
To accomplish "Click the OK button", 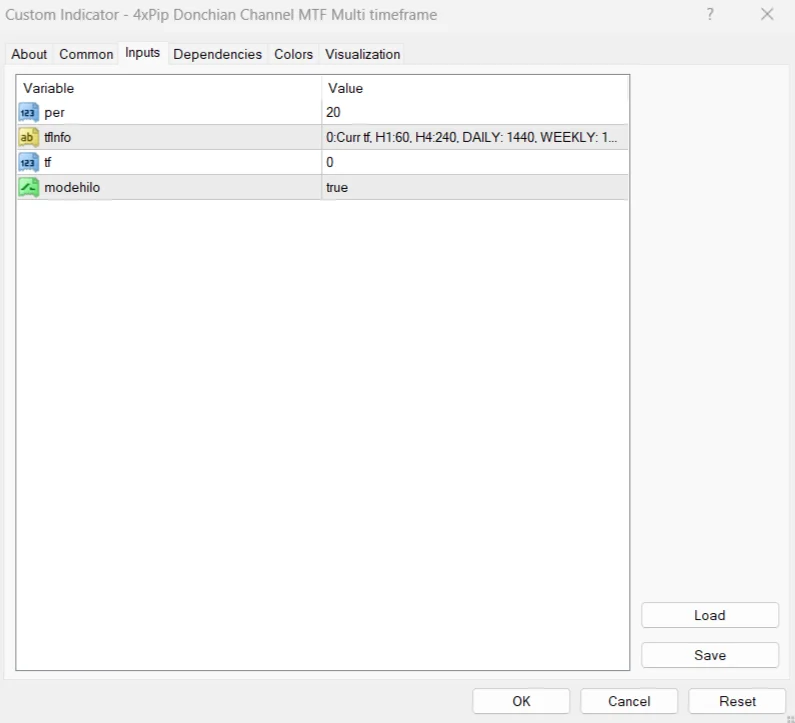I will (x=521, y=701).
